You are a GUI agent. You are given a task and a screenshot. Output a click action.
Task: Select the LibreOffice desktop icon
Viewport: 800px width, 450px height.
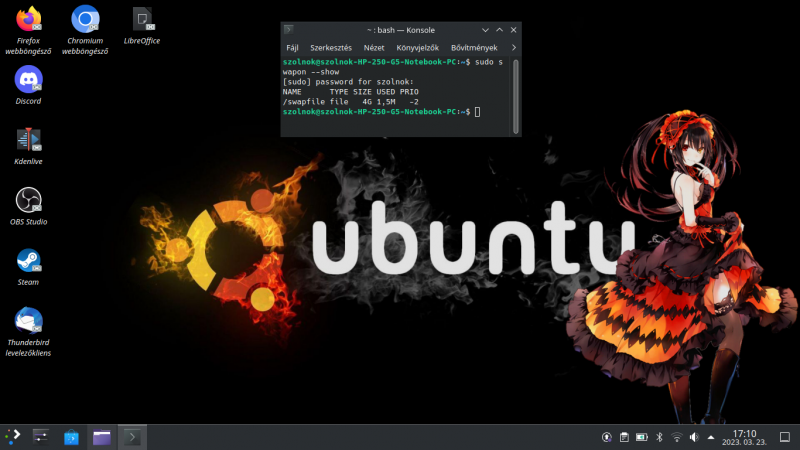click(x=142, y=26)
